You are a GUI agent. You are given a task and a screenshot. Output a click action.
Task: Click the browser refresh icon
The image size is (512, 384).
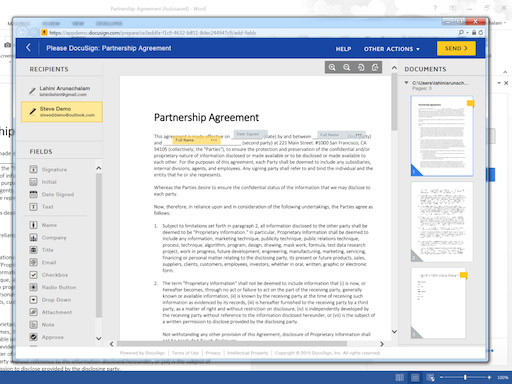pyautogui.click(x=481, y=32)
